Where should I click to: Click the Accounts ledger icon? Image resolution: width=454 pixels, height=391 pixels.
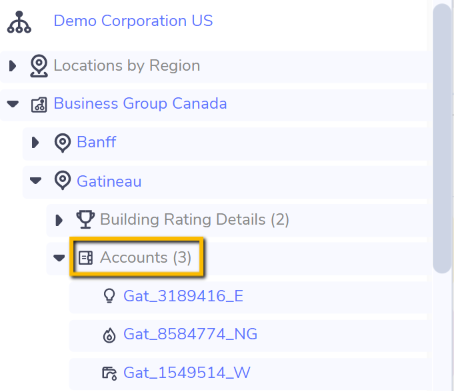[86, 258]
